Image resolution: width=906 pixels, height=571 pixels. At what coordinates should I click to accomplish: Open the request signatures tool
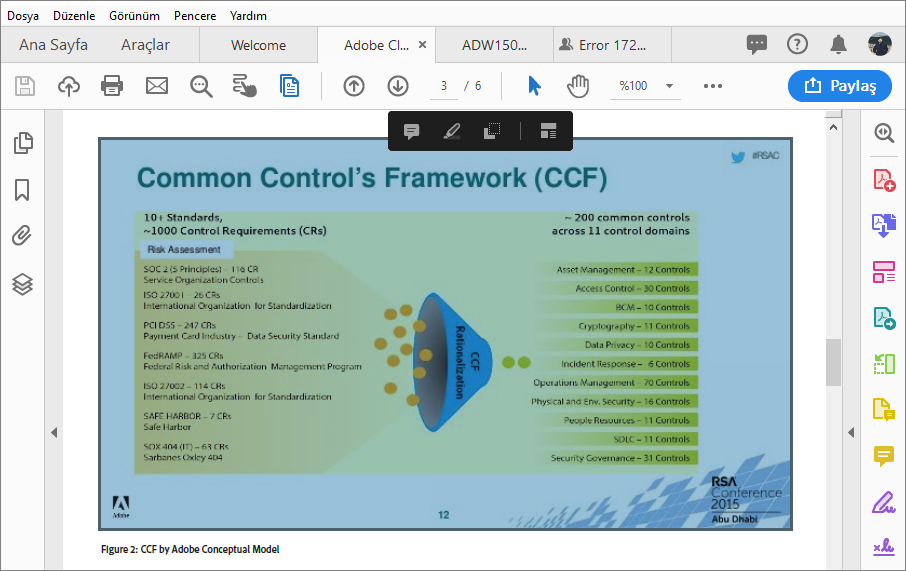(x=884, y=547)
